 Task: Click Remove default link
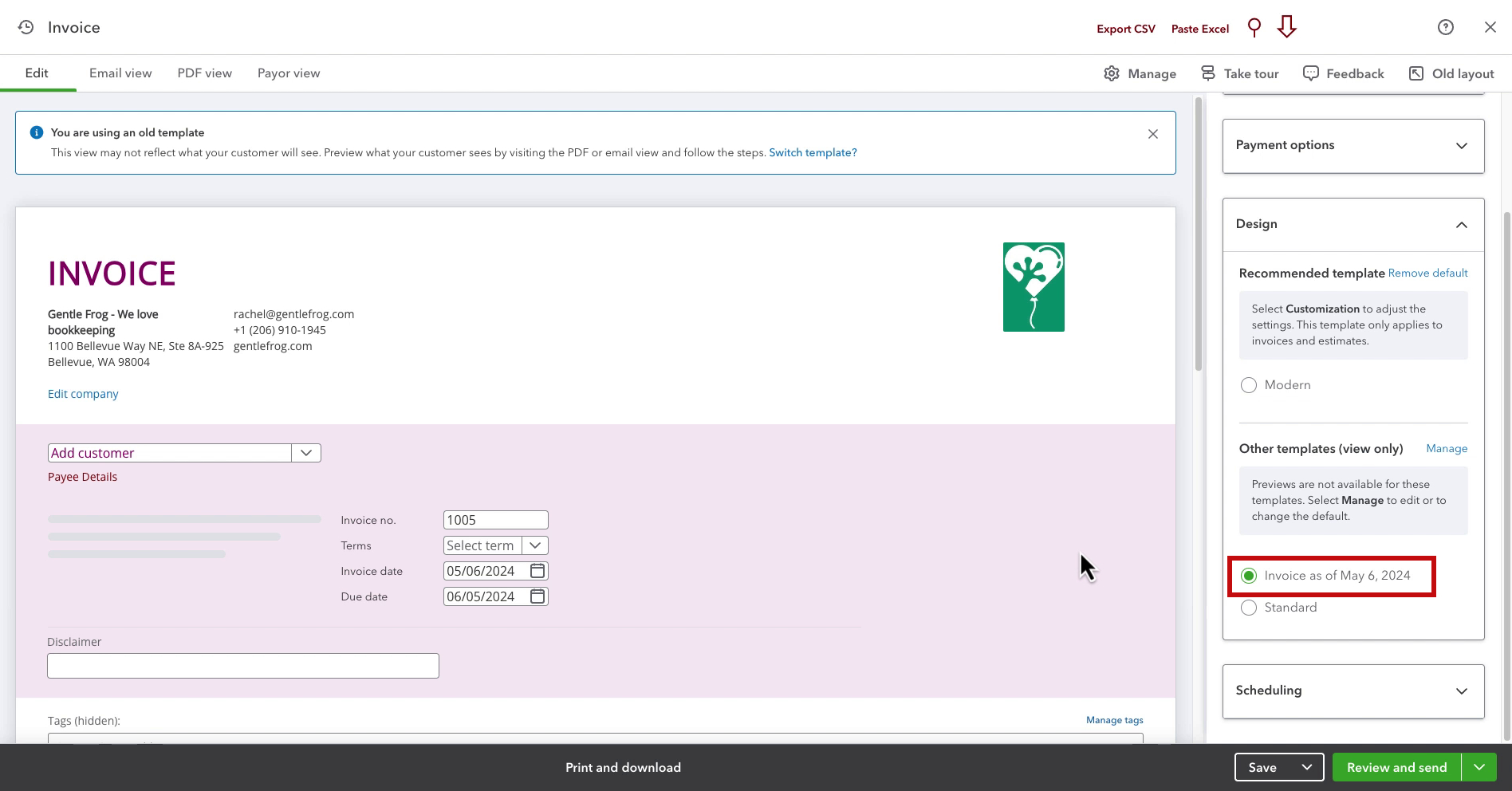coord(1427,273)
